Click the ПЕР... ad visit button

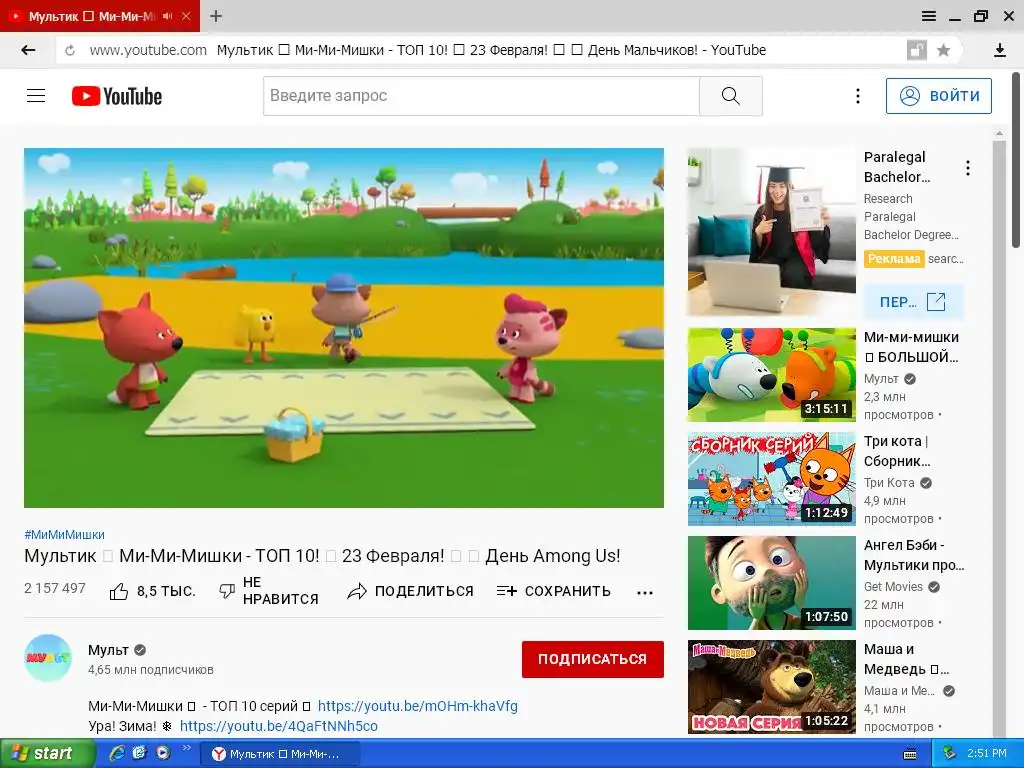pos(913,302)
